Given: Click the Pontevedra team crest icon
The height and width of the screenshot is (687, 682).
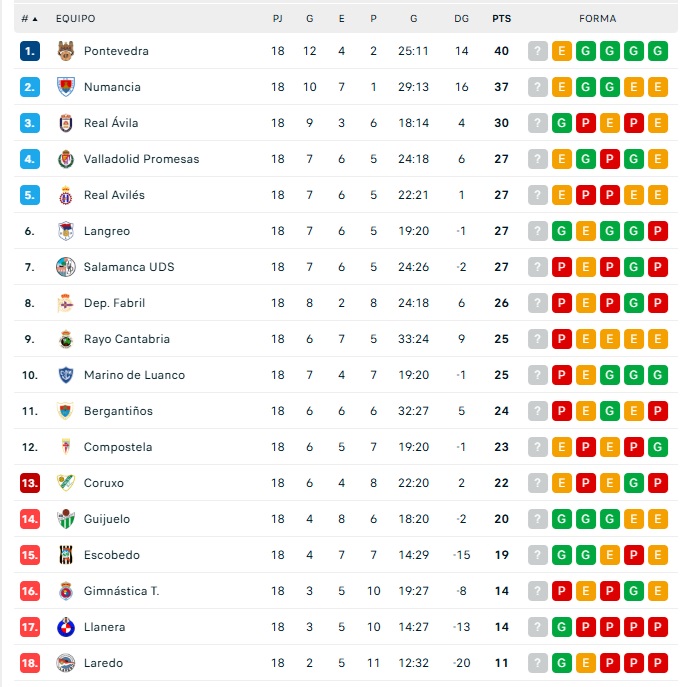Looking at the screenshot, I should (x=65, y=51).
